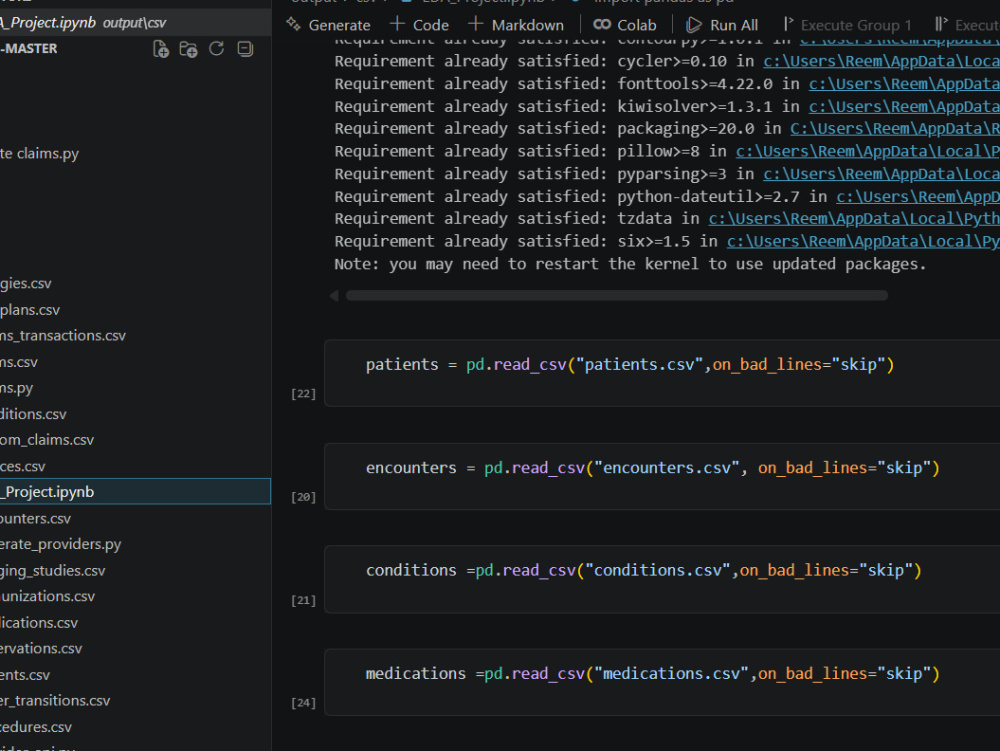
Task: Click the 'Note: you may need to restart' output line
Action: click(630, 264)
